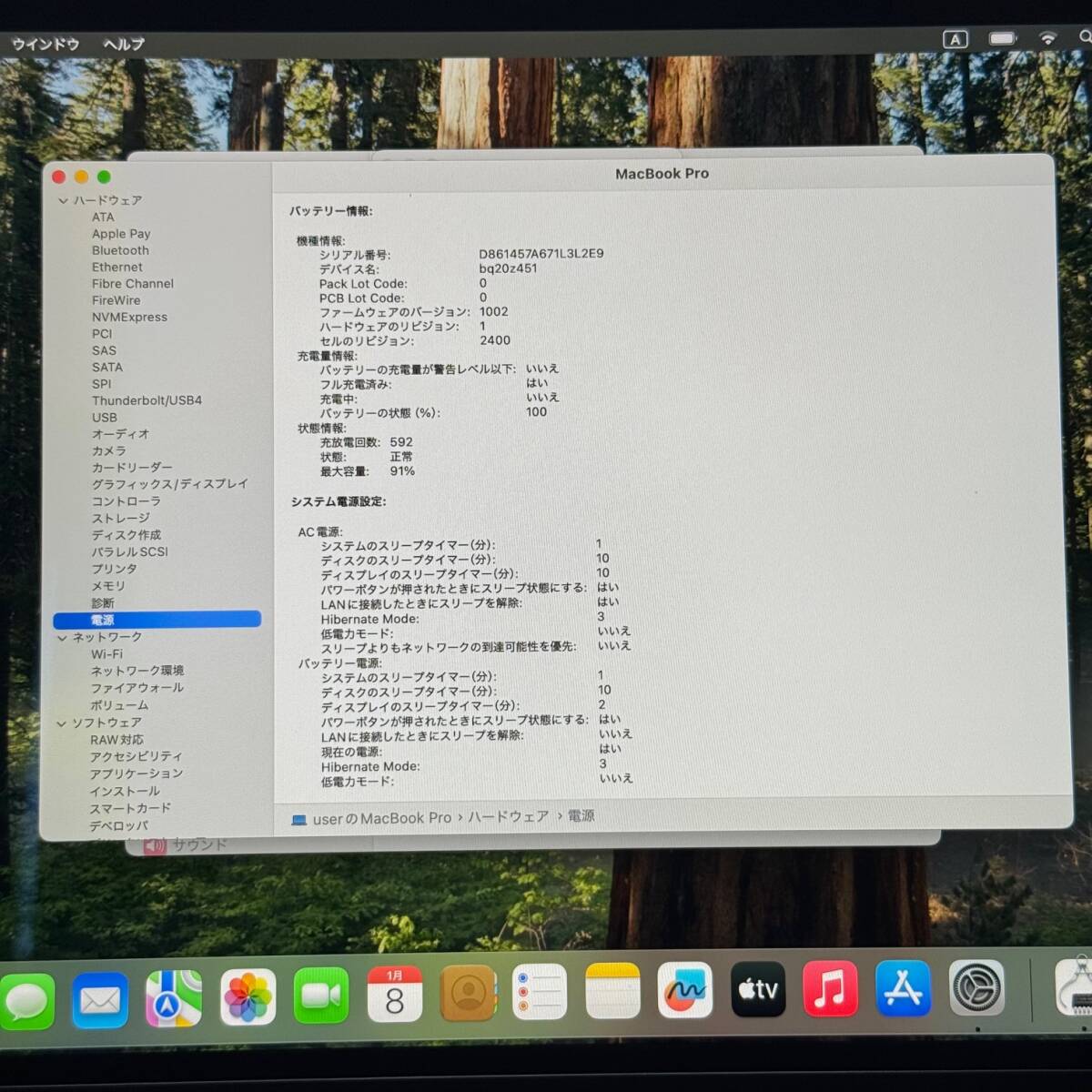Open the Contacts app in the Dock
The width and height of the screenshot is (1092, 1092).
tap(468, 993)
